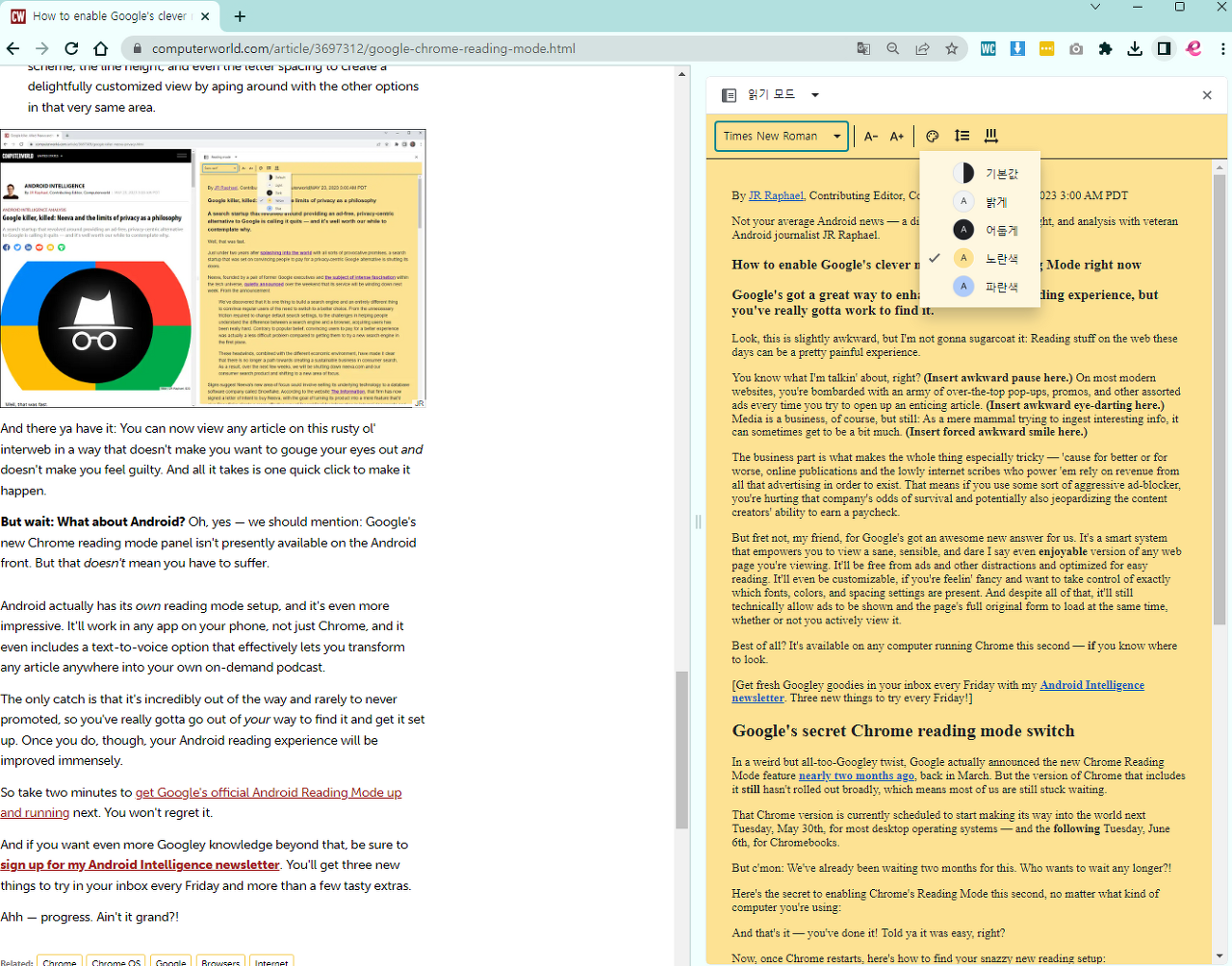Share this page via share icon
The image size is (1232, 966).
click(x=922, y=48)
